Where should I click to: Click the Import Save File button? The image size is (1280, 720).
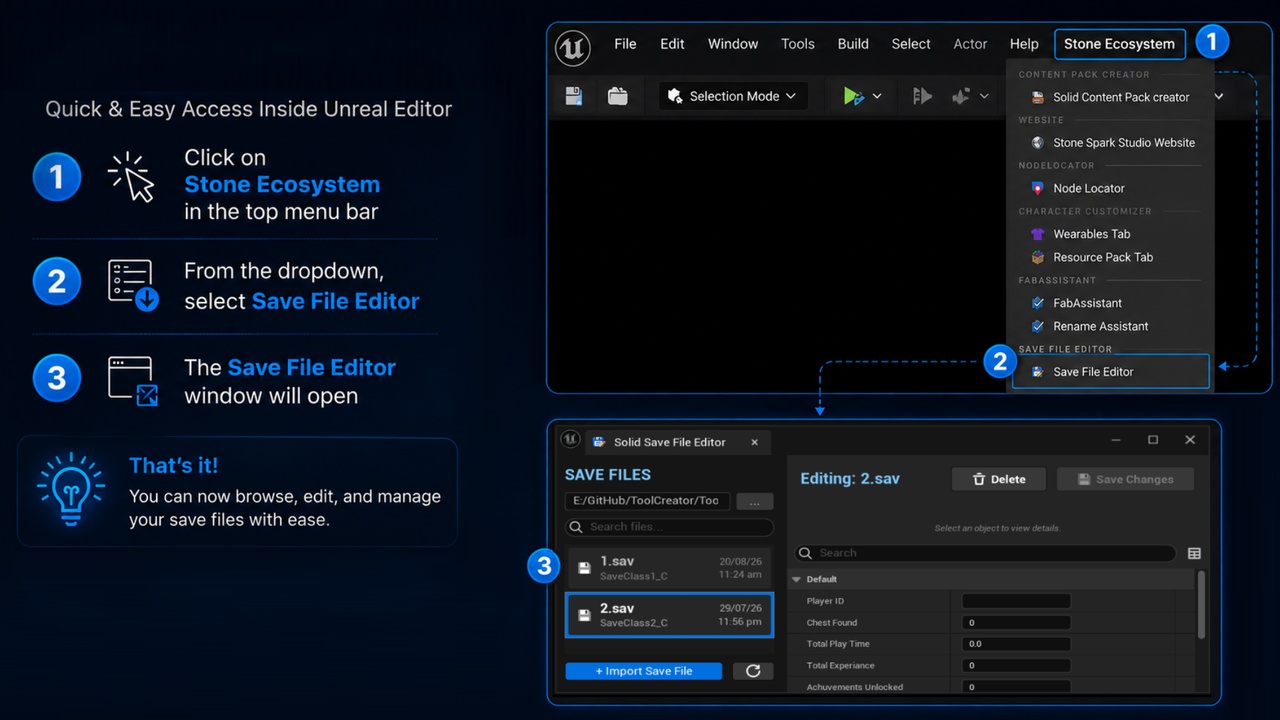tap(644, 671)
